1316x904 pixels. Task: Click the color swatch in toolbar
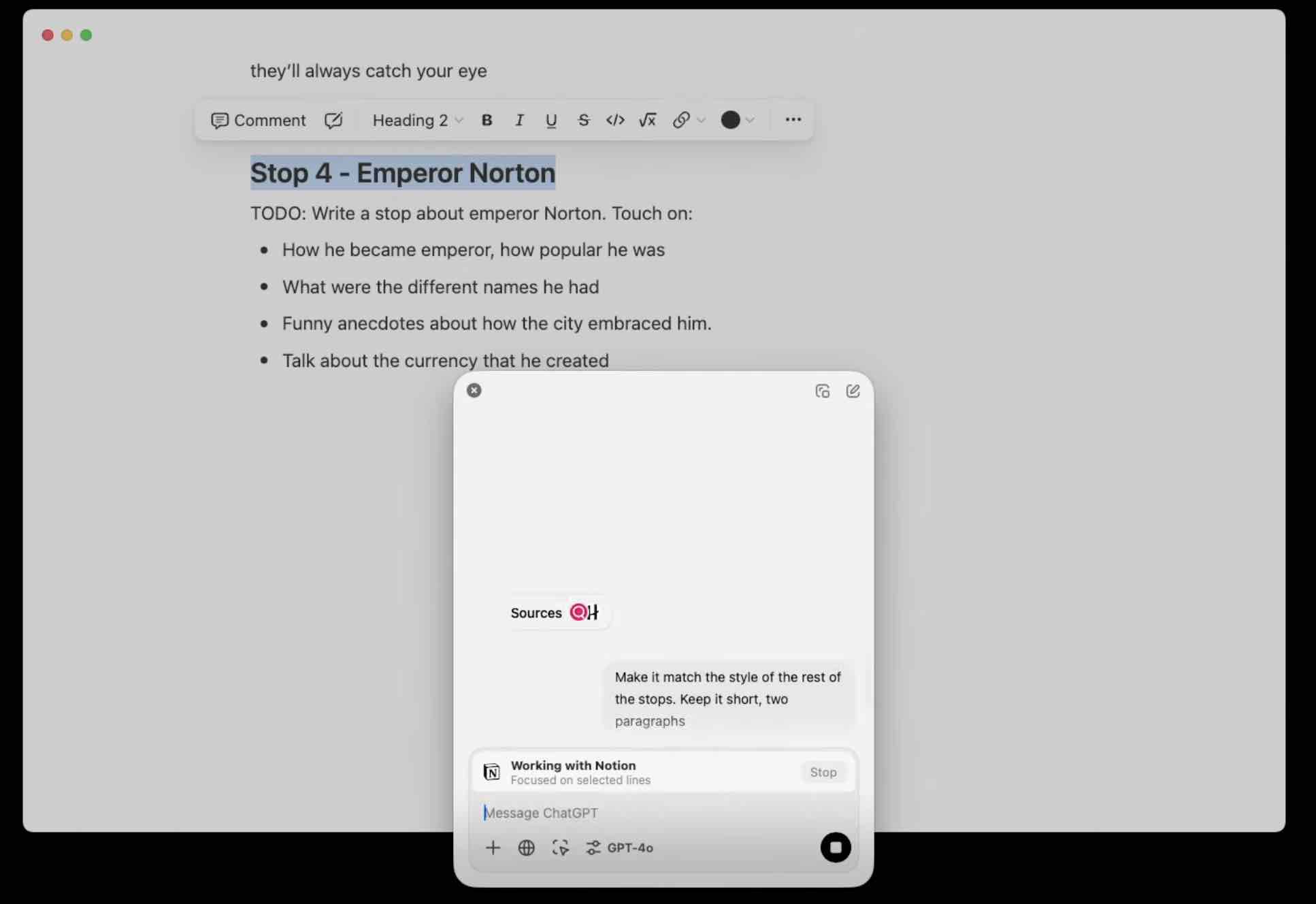[x=729, y=119]
